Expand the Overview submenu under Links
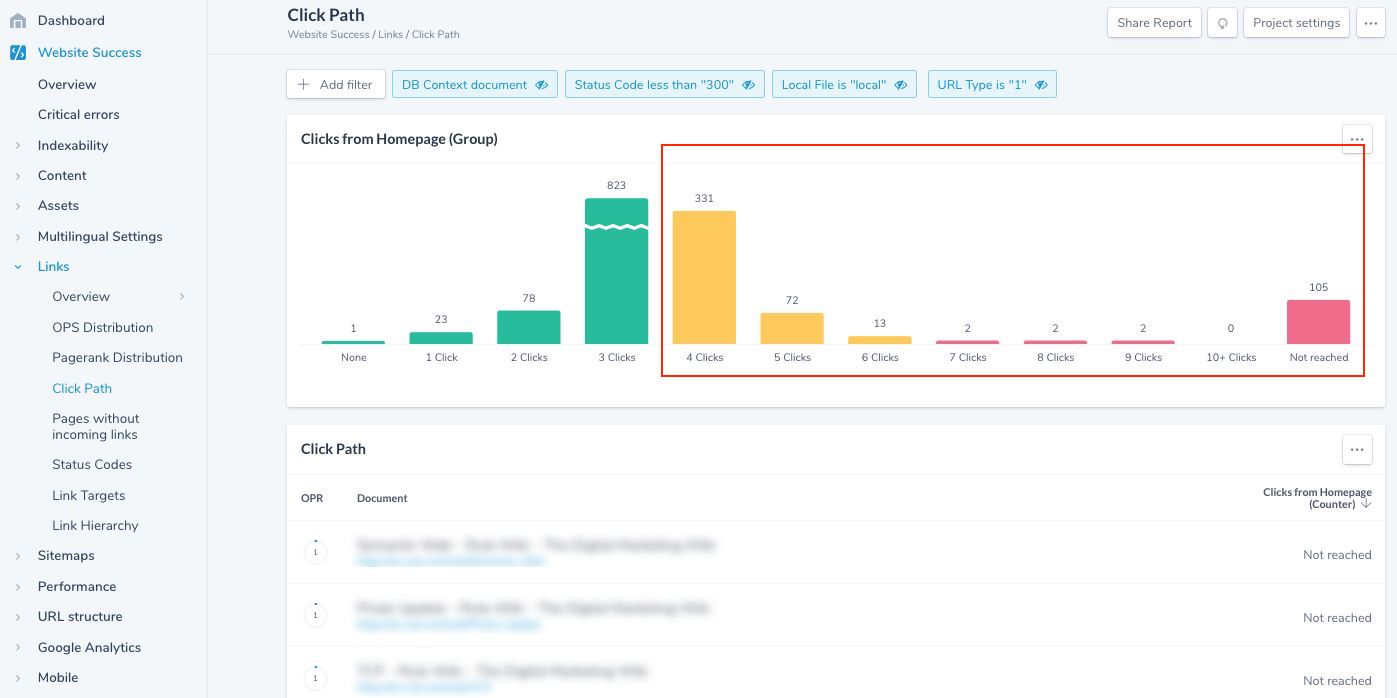Image resolution: width=1397 pixels, height=698 pixels. click(x=182, y=296)
